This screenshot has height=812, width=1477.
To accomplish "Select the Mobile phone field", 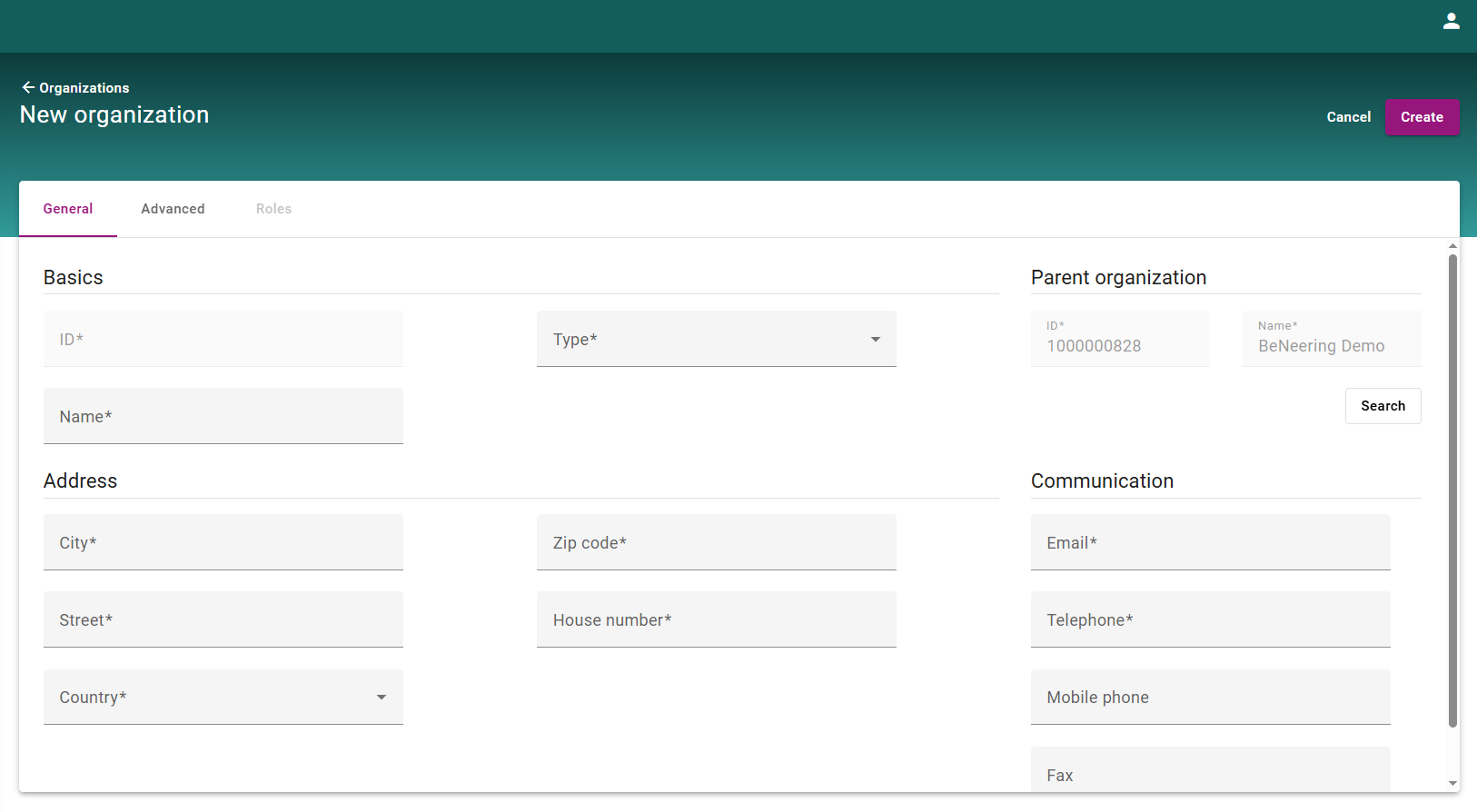I will click(x=1210, y=698).
